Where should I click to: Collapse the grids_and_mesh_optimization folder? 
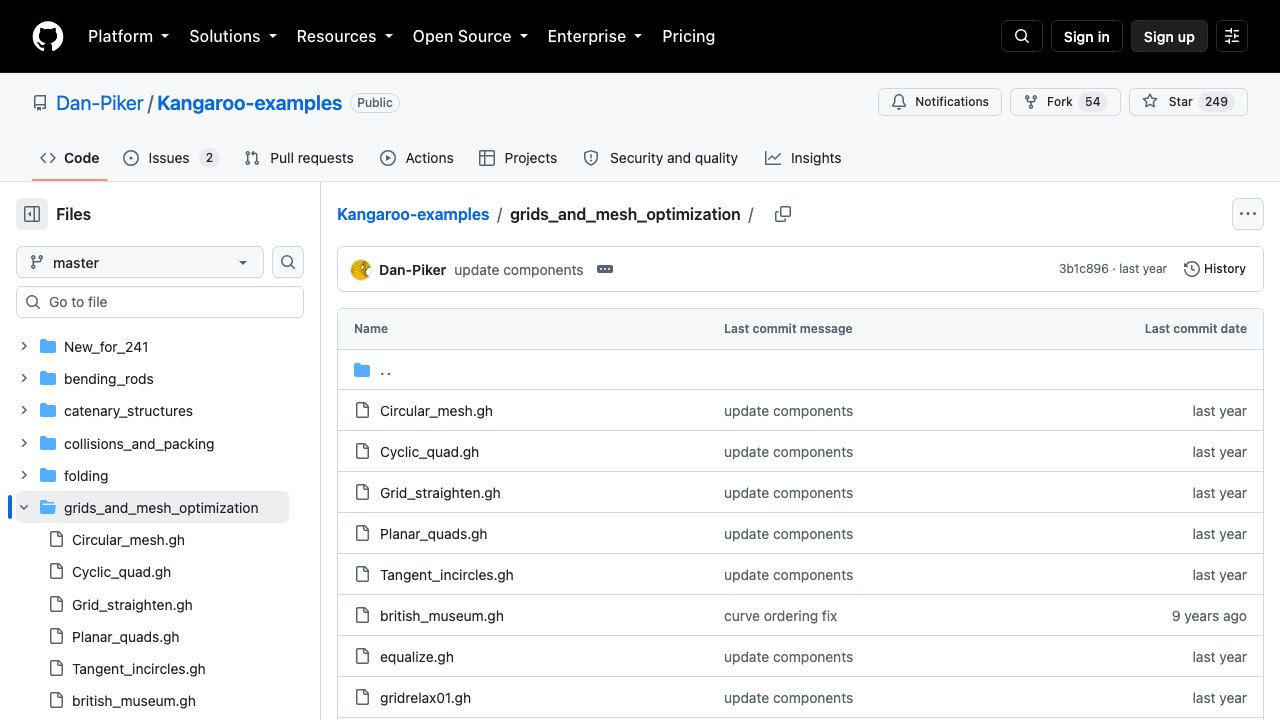pos(24,508)
